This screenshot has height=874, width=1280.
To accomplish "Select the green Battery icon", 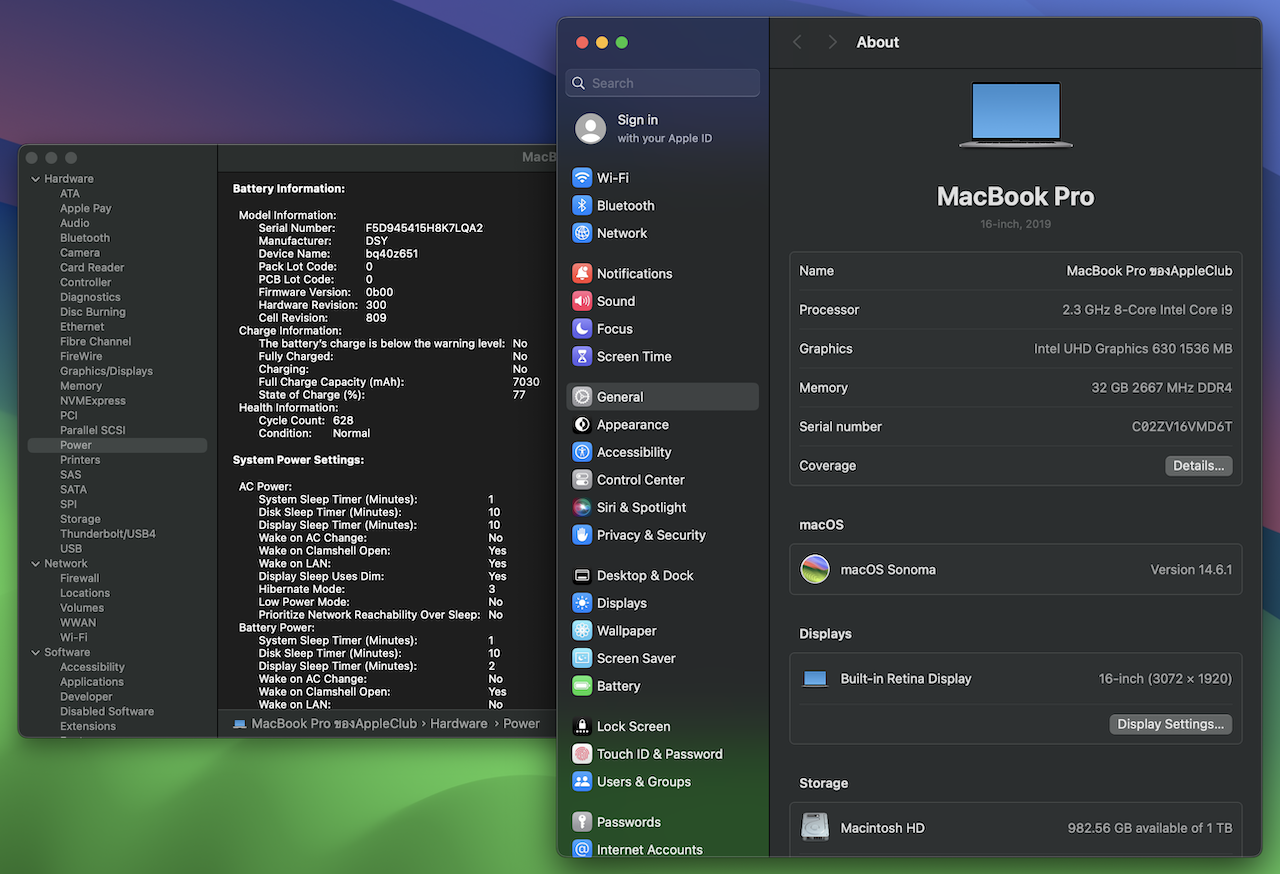I will click(x=582, y=686).
